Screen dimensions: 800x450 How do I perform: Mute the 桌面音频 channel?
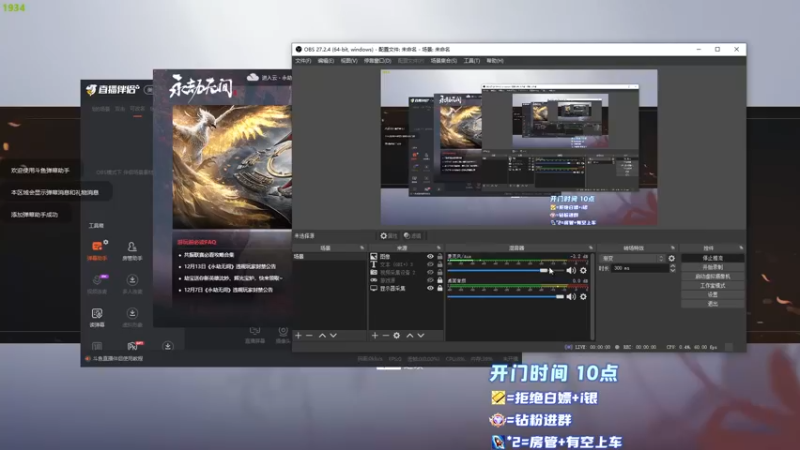[x=571, y=296]
